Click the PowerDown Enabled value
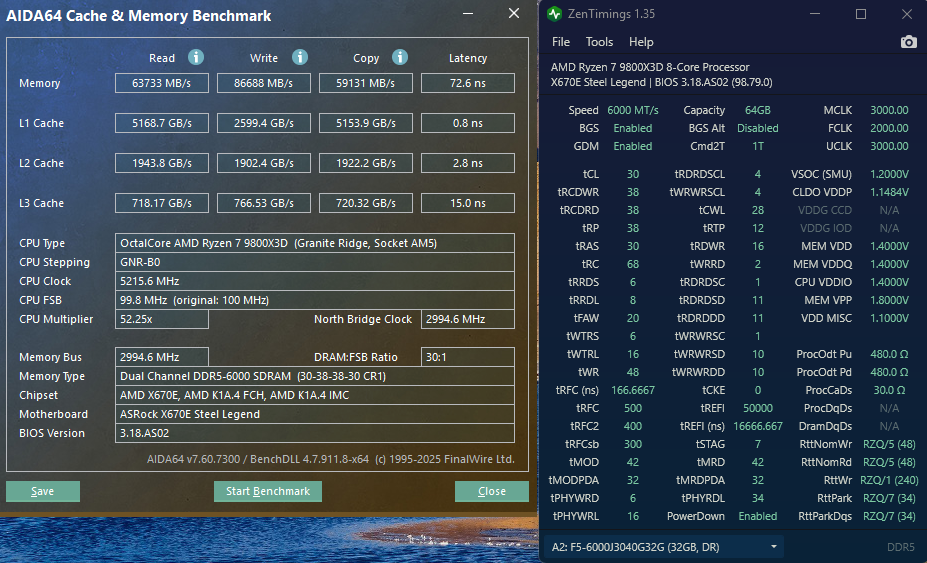 tap(757, 516)
